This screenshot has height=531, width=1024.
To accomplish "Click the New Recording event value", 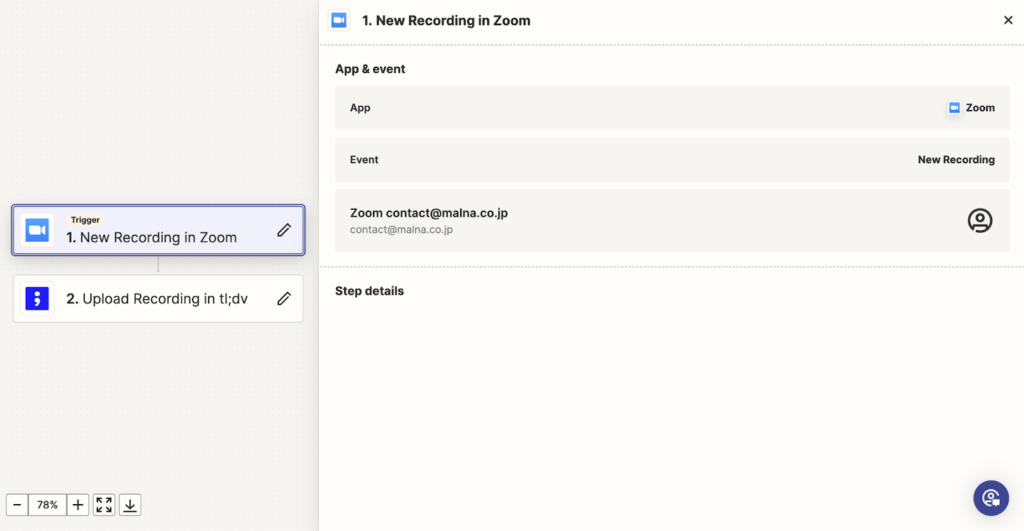I will [956, 159].
